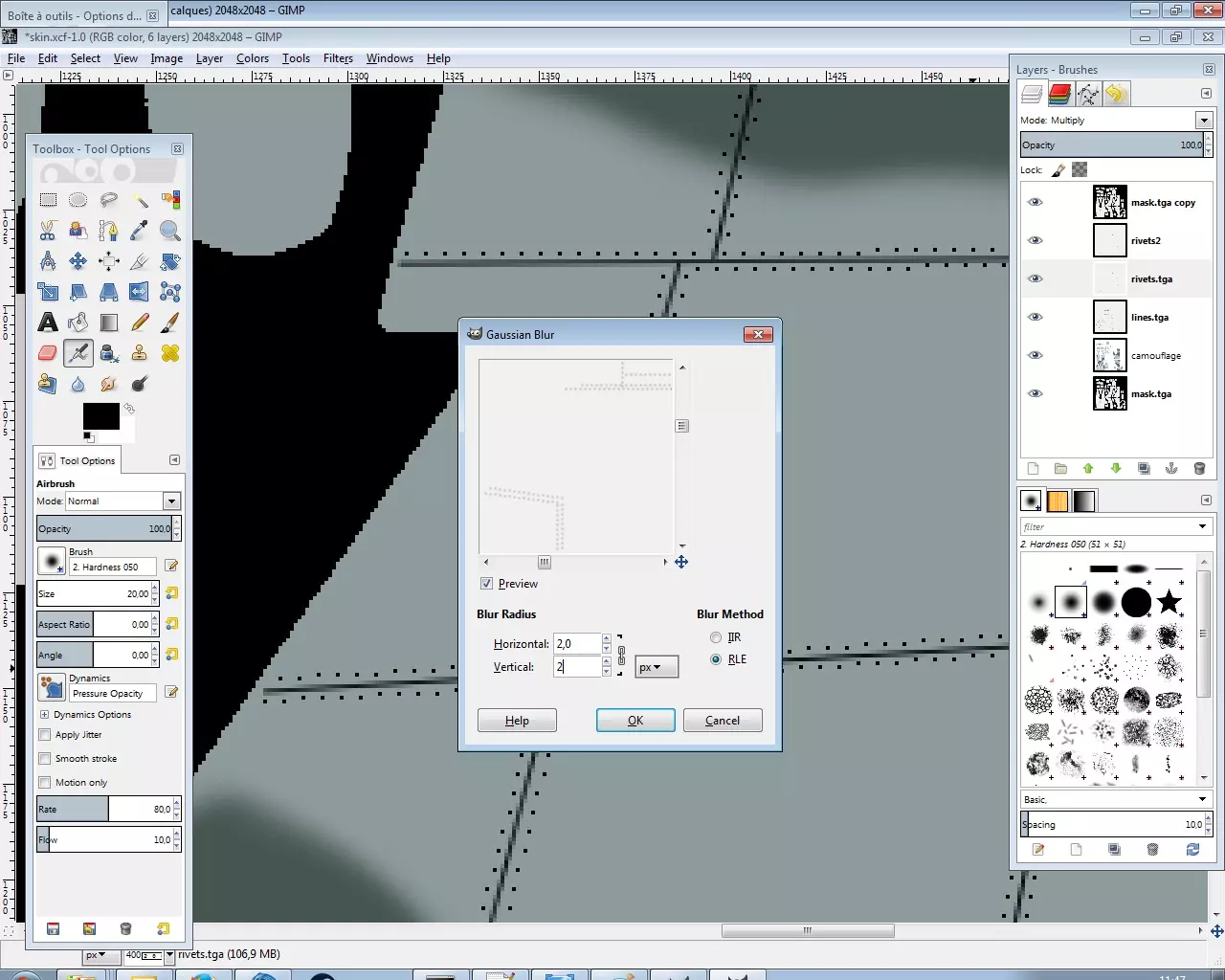Viewport: 1225px width, 980px height.
Task: Delete layer using trash icon in Layers
Action: click(x=1199, y=469)
